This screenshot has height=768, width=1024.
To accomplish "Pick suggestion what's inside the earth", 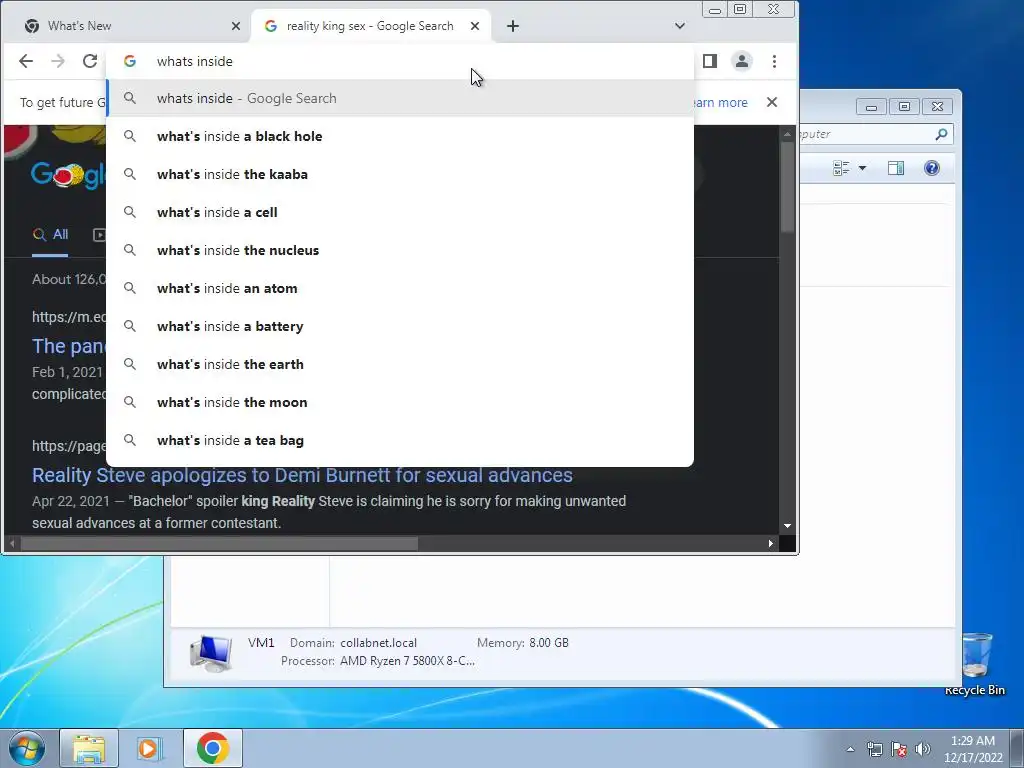I will point(400,364).
